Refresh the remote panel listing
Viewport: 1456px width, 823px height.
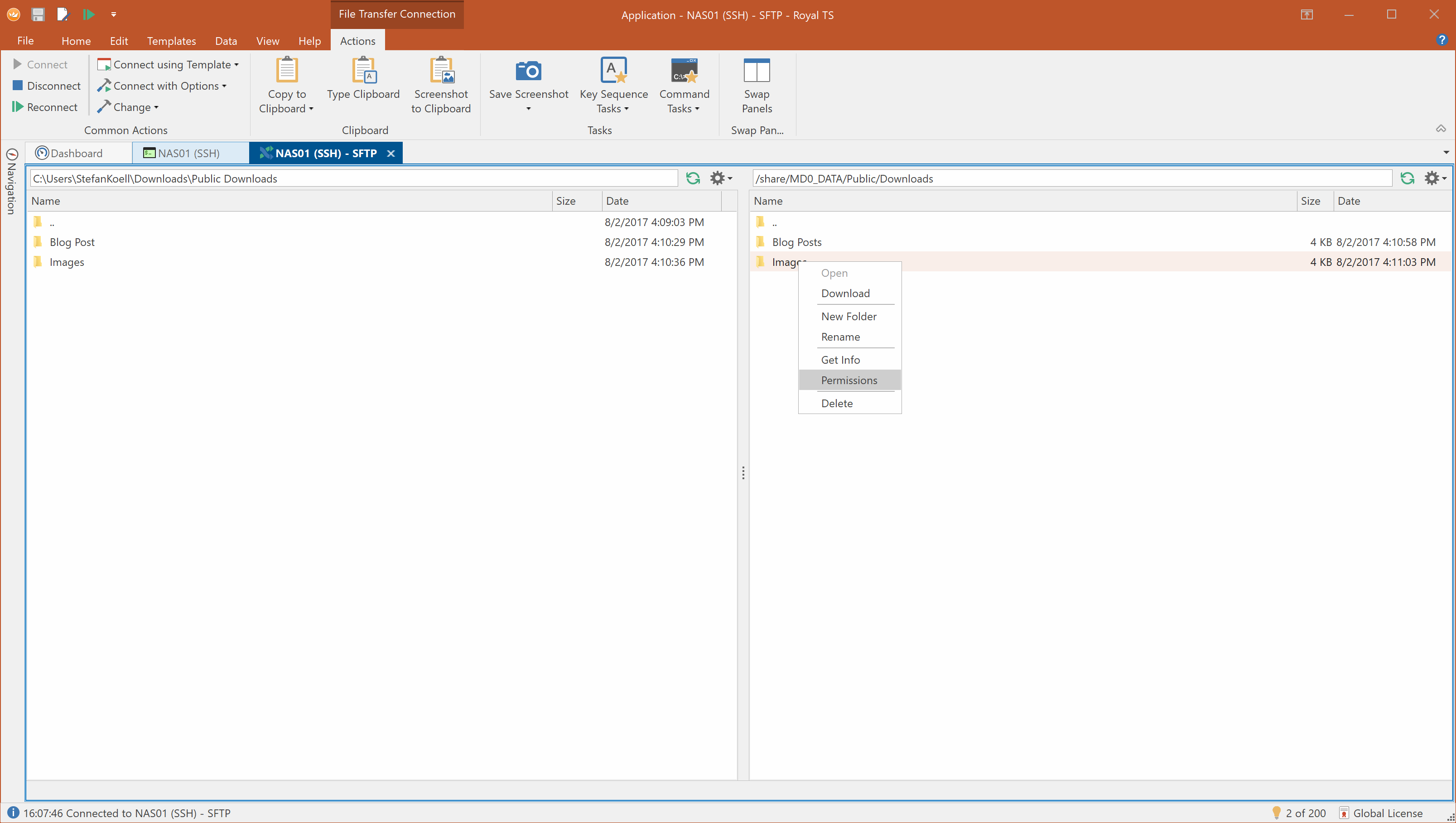pyautogui.click(x=1408, y=178)
